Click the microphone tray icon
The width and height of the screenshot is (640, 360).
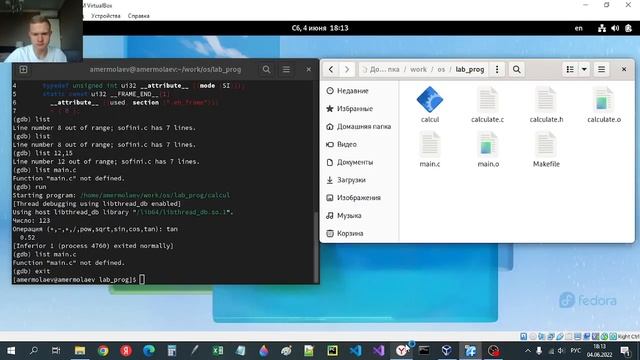(x=539, y=351)
